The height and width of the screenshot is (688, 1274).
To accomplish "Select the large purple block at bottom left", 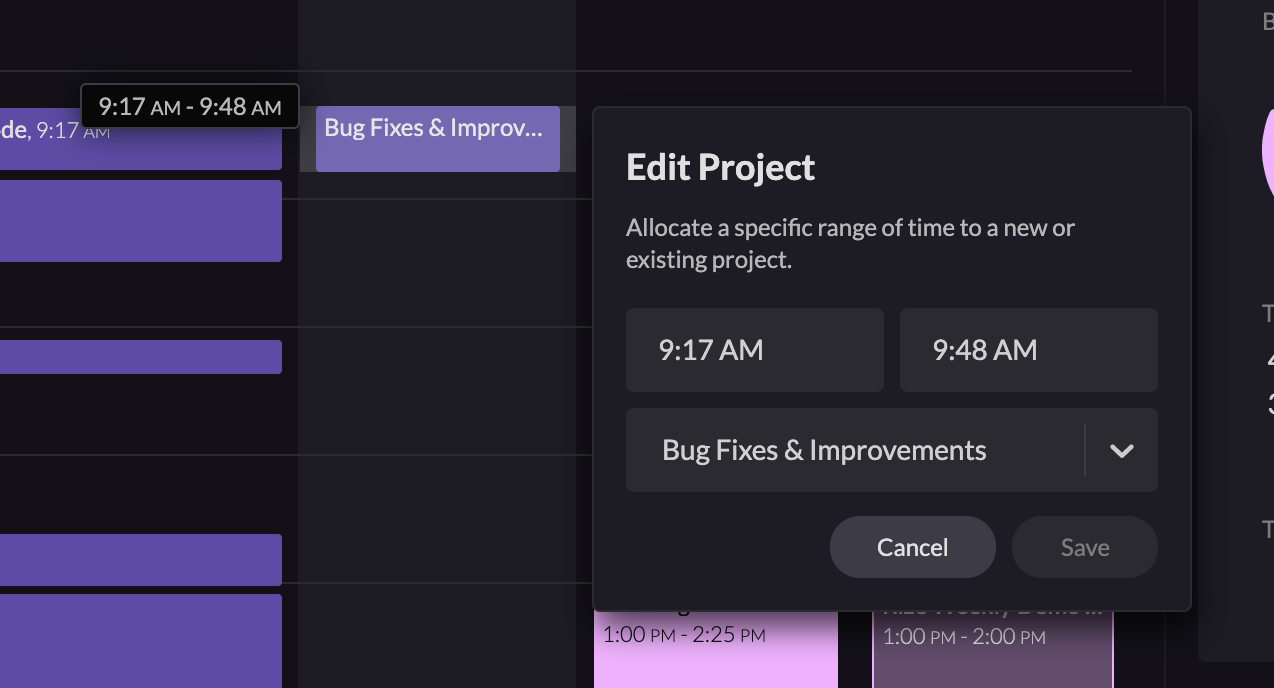I will tap(141, 641).
